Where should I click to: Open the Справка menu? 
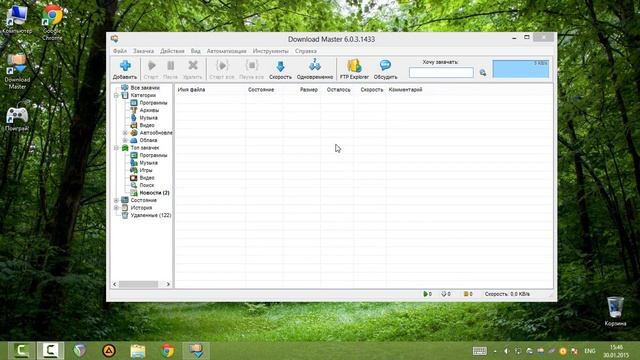point(306,51)
